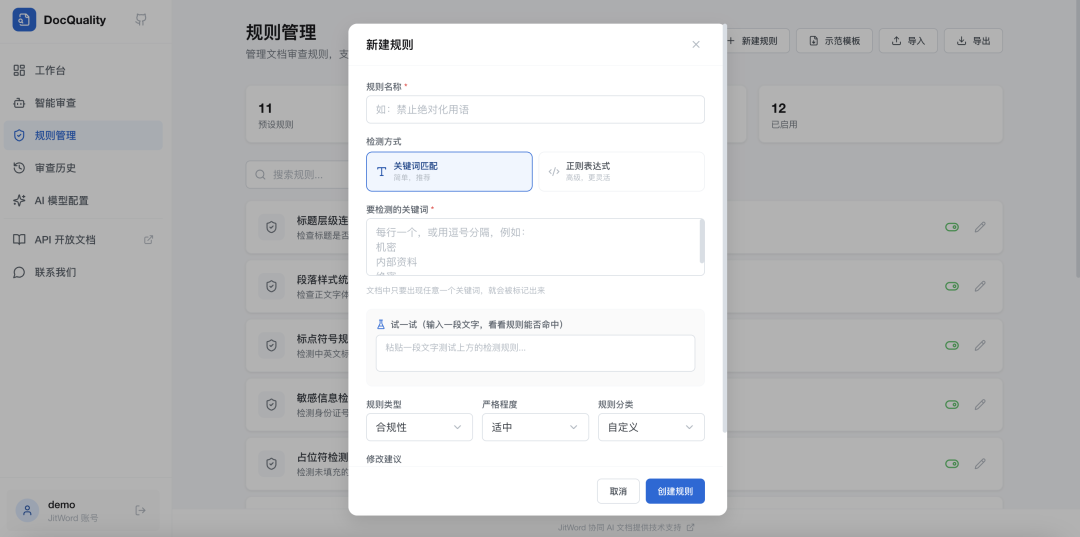Click shield icon of 敏感信息检 rule

pyautogui.click(x=271, y=405)
